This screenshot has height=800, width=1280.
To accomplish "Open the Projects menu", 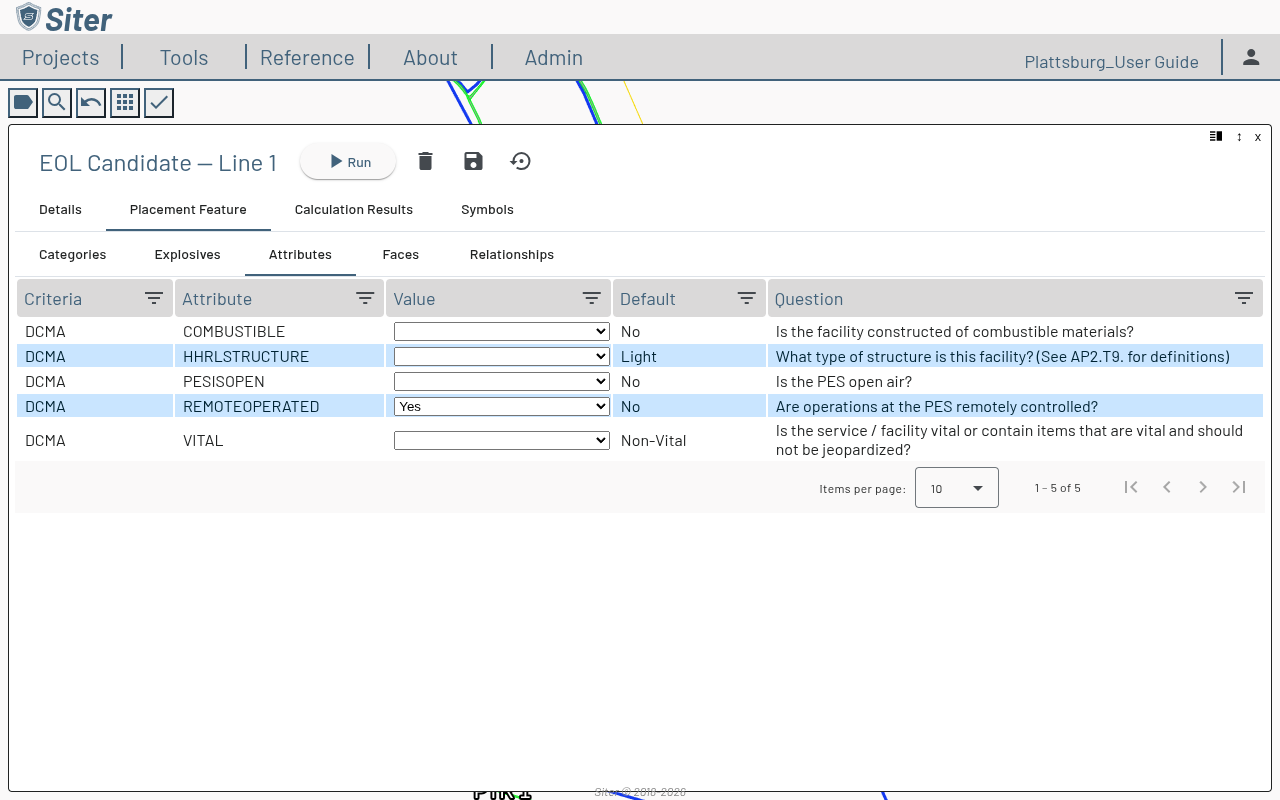I will [61, 57].
